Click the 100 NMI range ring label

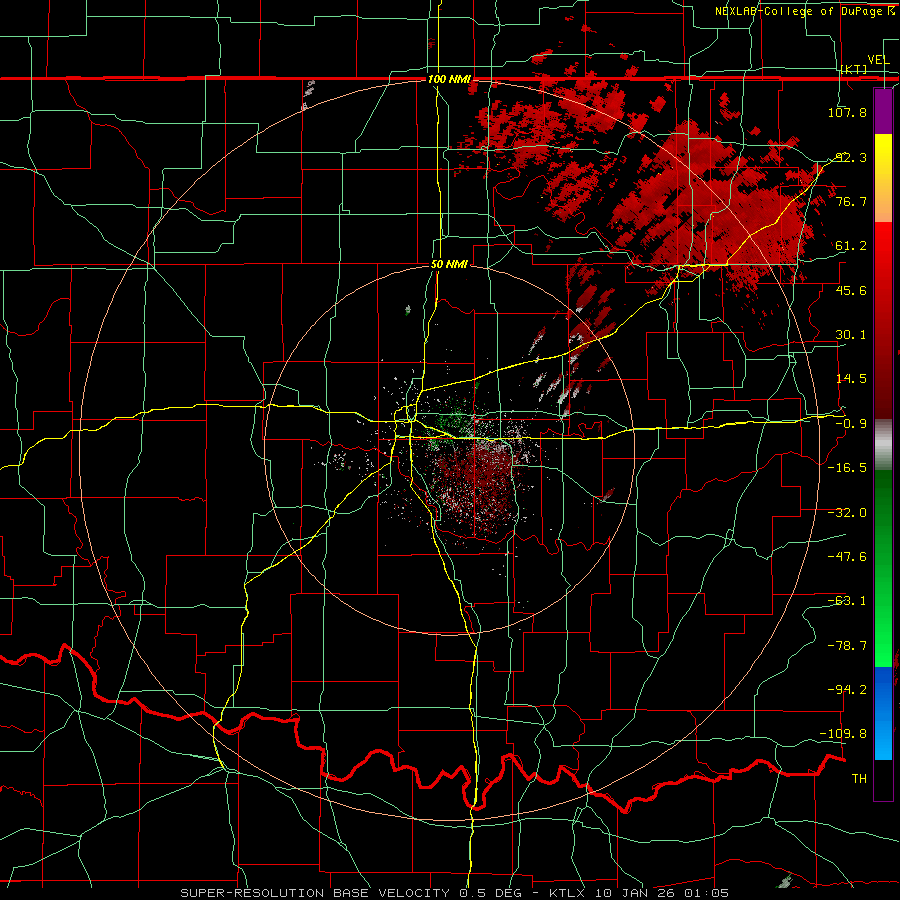pos(449,79)
